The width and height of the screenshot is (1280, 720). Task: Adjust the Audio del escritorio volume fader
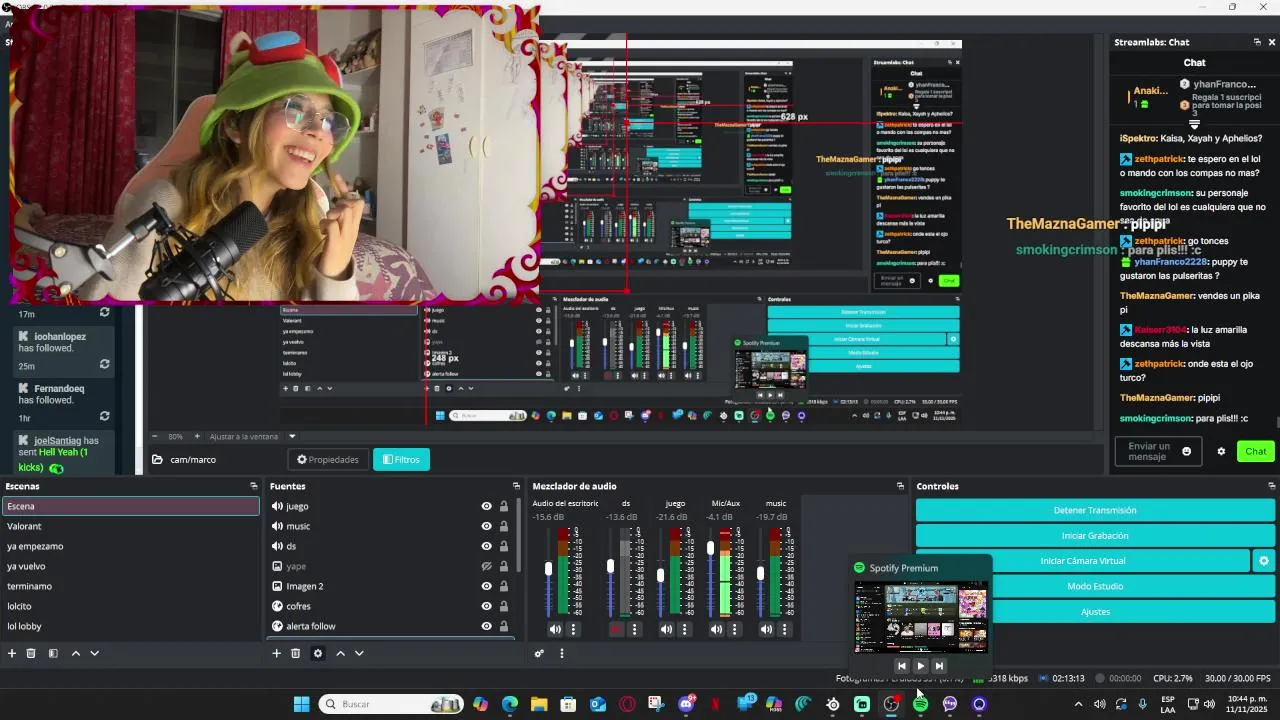coord(548,568)
